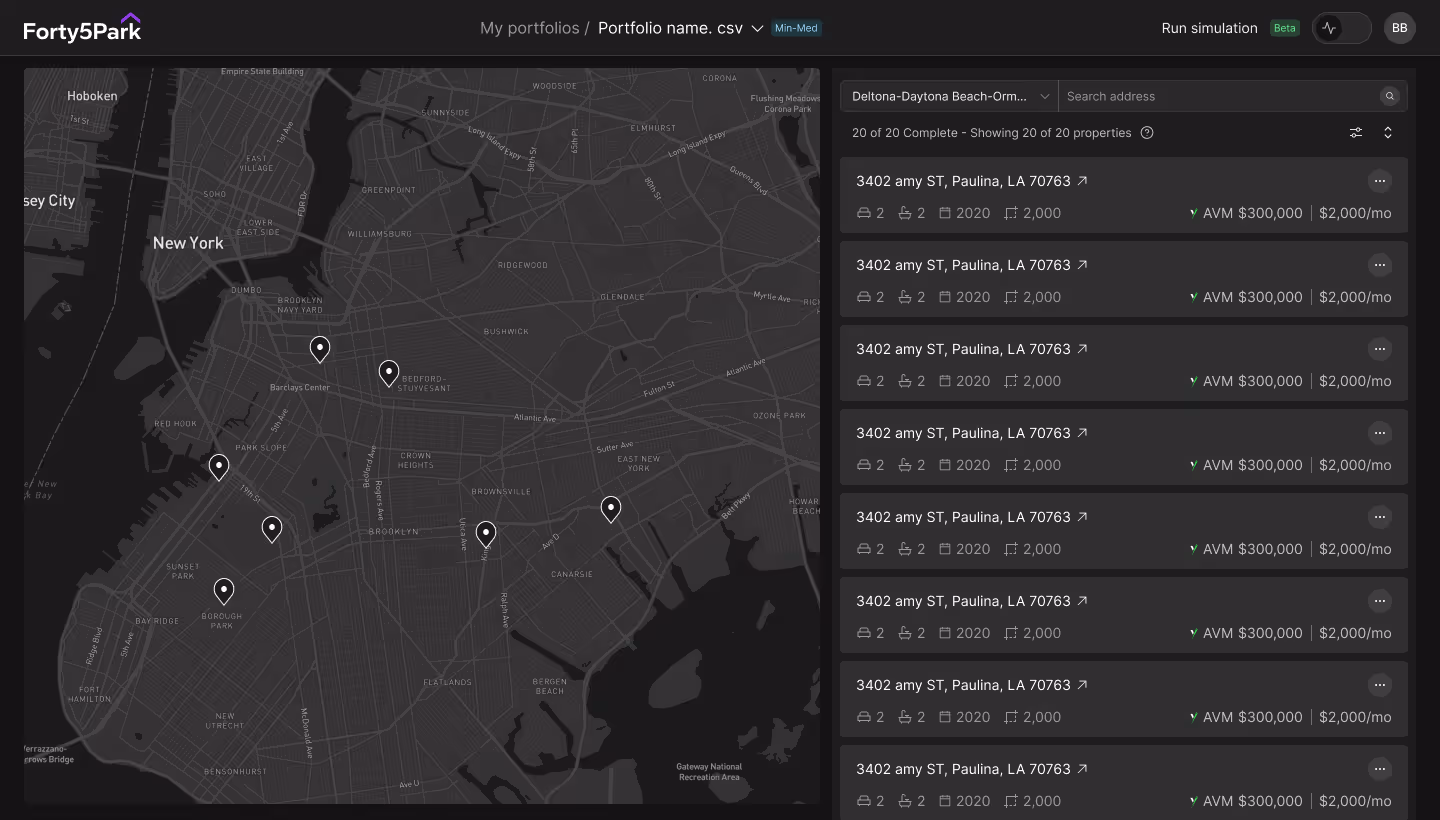Screen dimensions: 1440x820
Task: Click the bed icon on the first property card
Action: click(862, 213)
